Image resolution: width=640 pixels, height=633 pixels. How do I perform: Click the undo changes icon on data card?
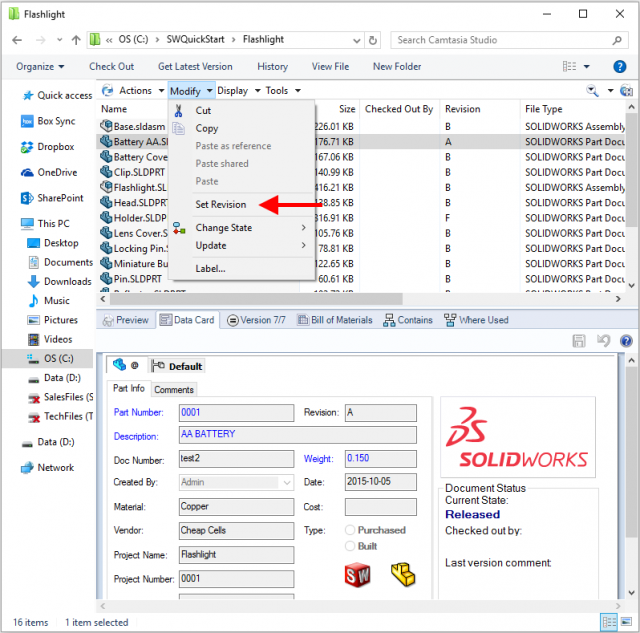pos(603,340)
